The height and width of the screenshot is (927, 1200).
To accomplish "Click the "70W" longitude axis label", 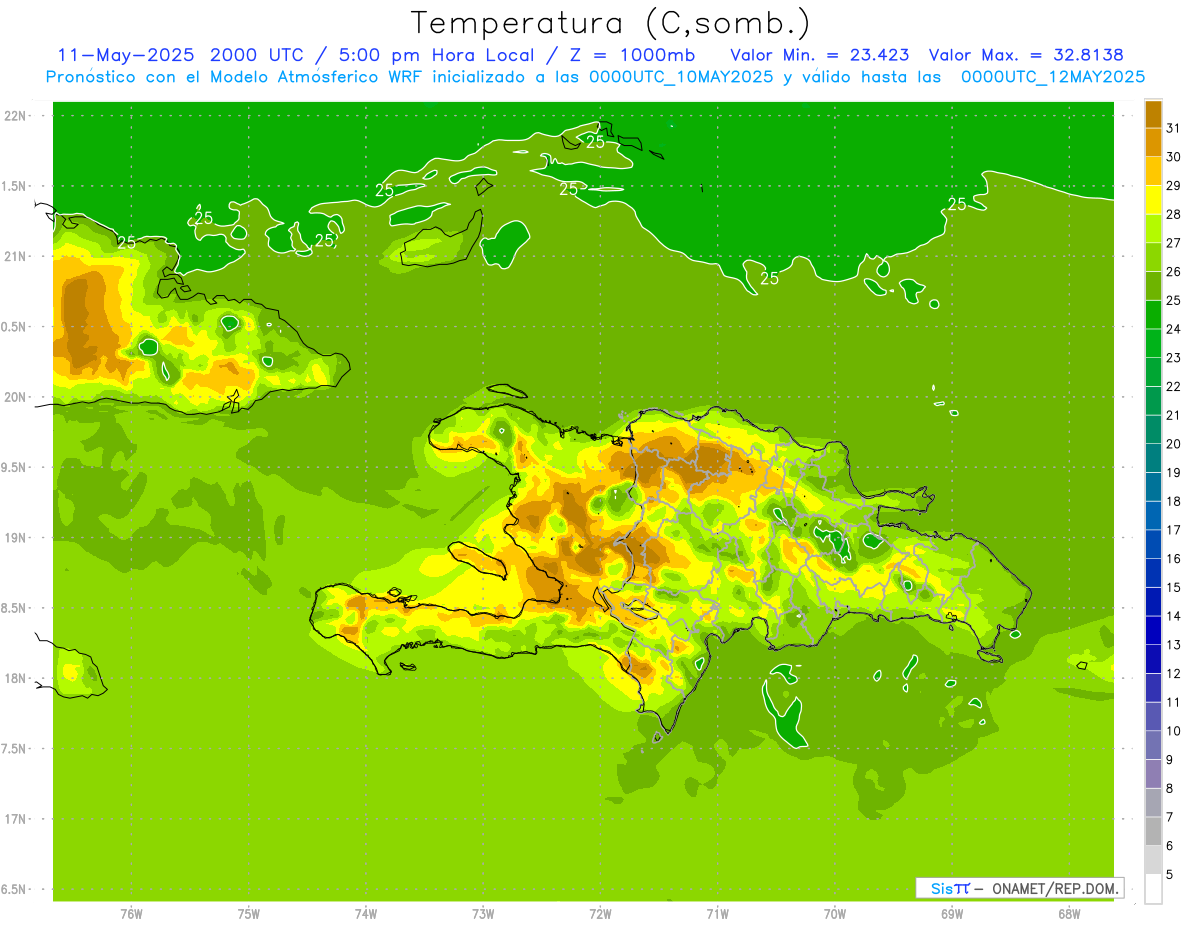I will [x=834, y=914].
